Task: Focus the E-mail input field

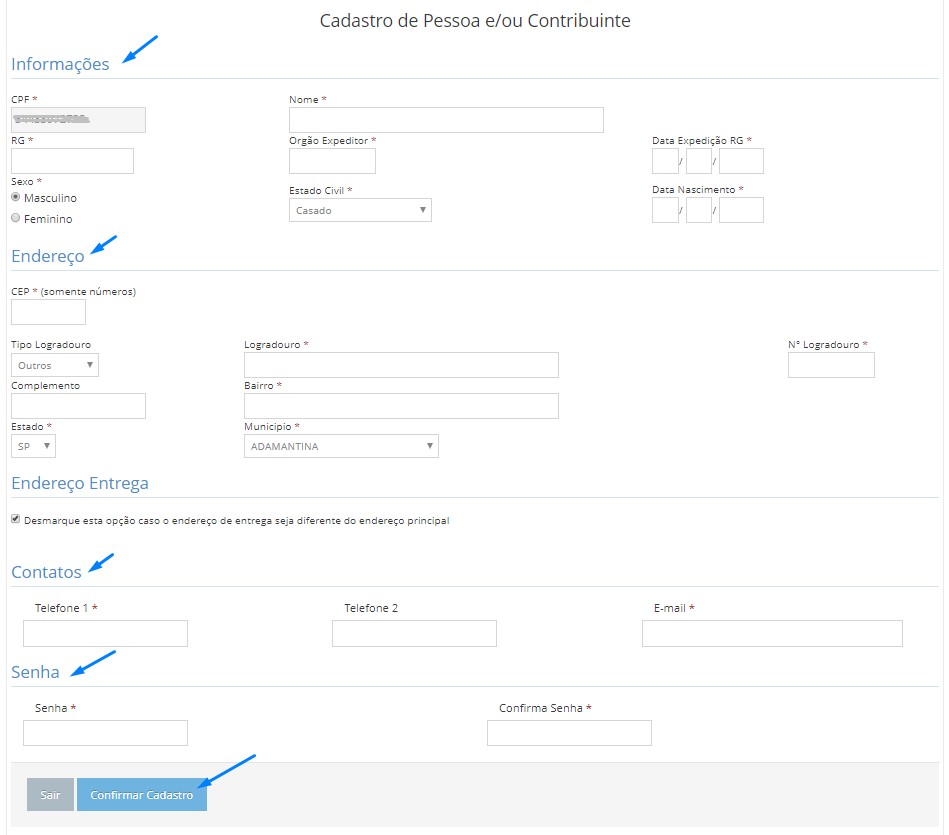Action: pos(772,633)
